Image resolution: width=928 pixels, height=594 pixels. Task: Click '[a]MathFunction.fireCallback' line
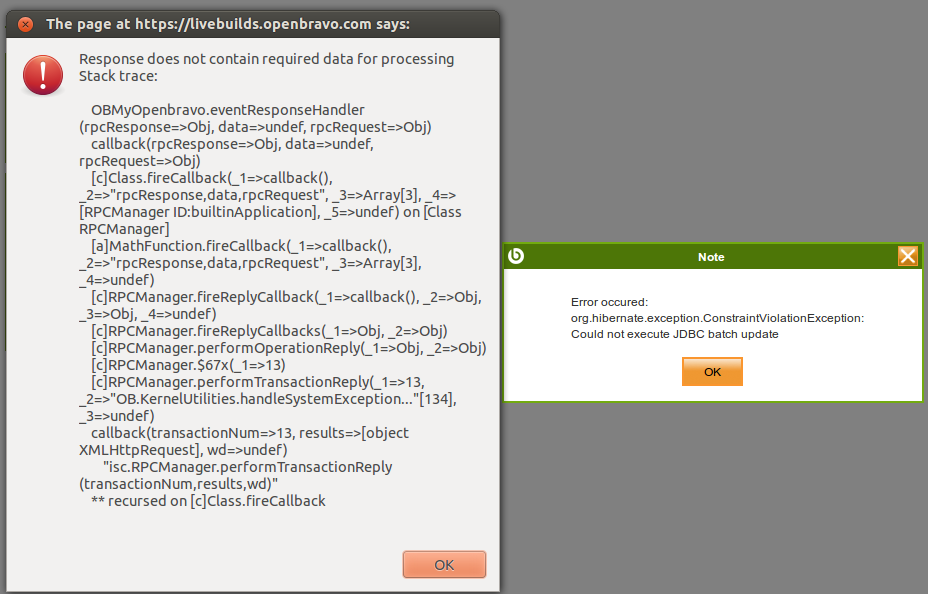pos(241,246)
